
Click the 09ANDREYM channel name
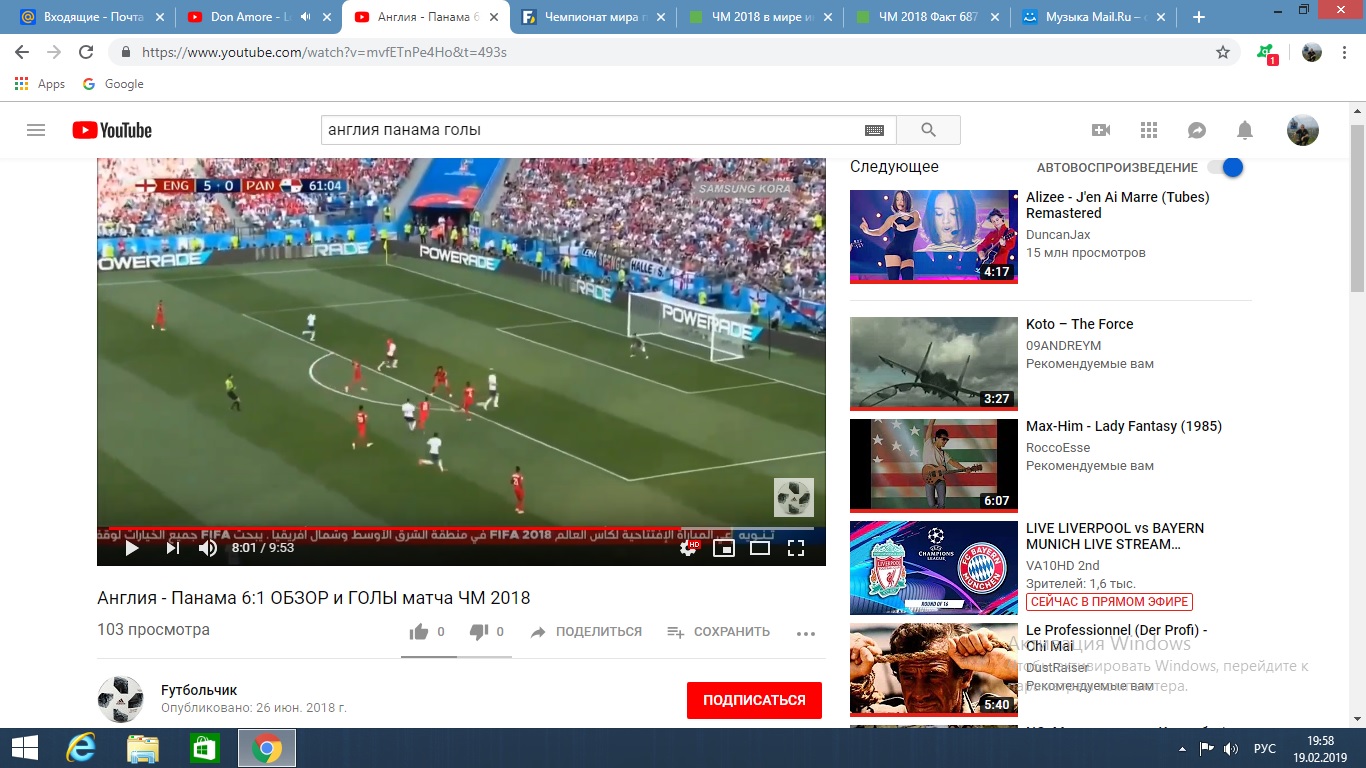1063,346
